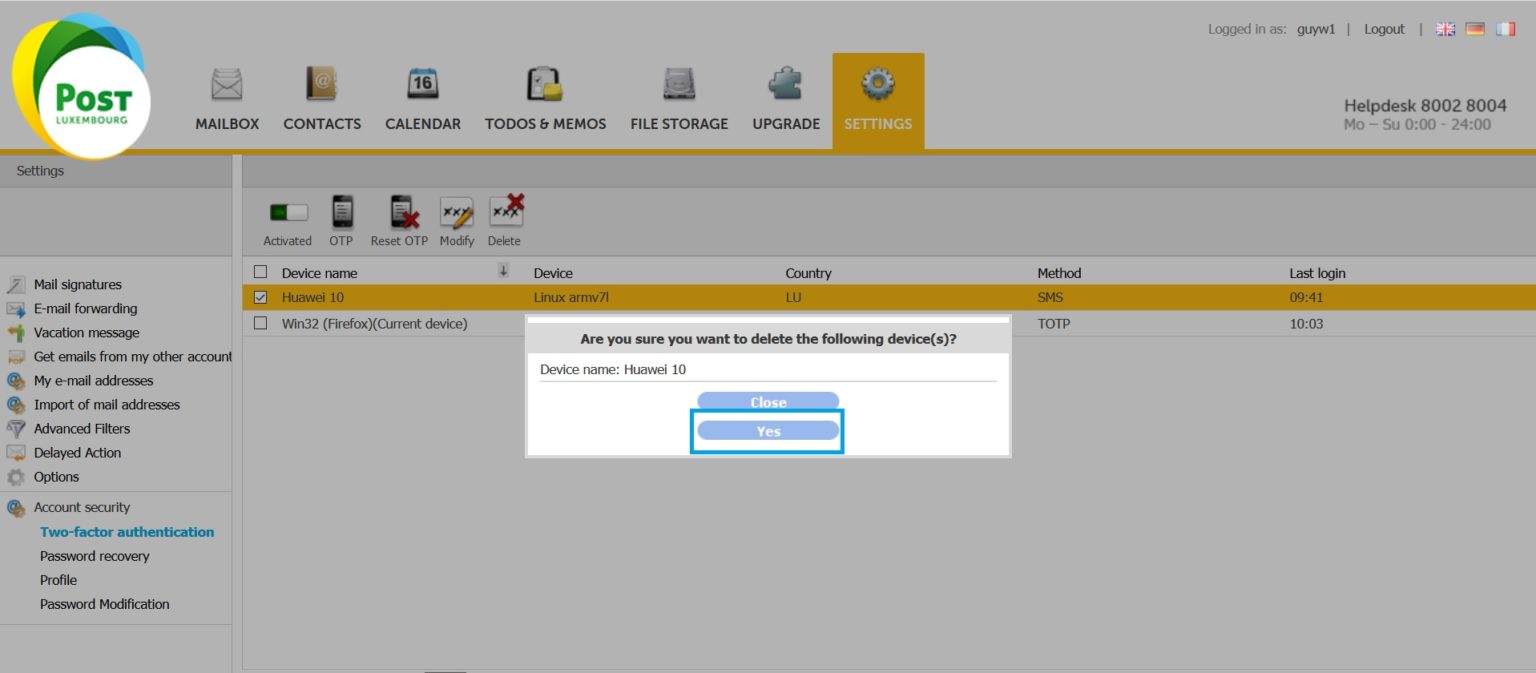This screenshot has height=673, width=1536.
Task: Open the Mailbox envelope icon
Action: [227, 85]
